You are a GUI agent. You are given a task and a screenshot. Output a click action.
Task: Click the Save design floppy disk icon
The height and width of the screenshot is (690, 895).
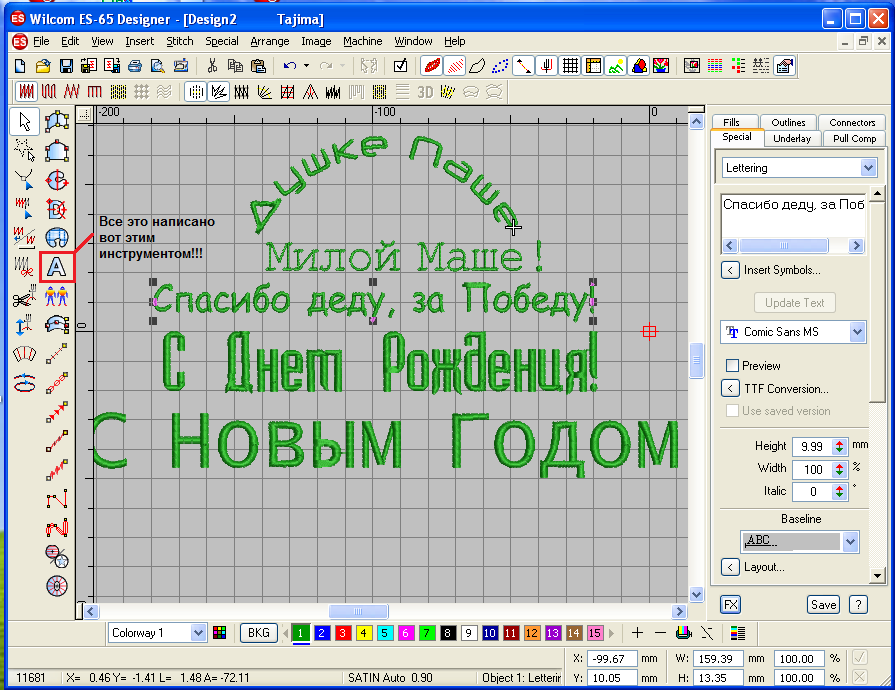(x=66, y=66)
